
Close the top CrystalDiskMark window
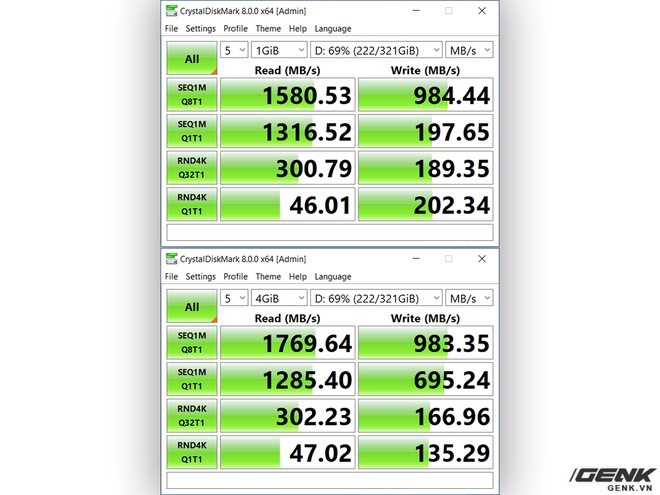(x=482, y=11)
